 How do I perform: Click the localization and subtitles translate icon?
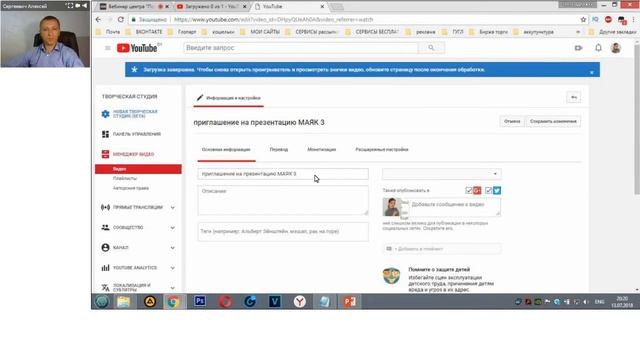105,287
